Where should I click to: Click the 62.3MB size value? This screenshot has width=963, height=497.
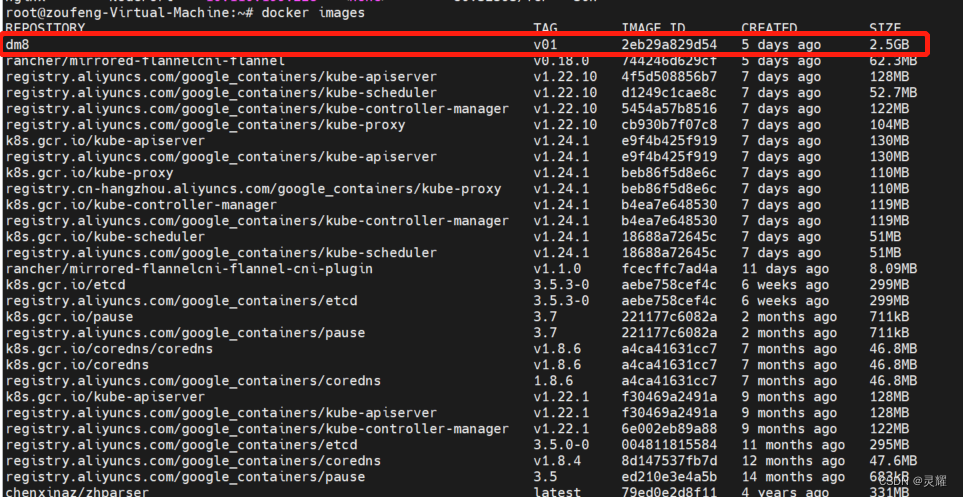point(893,61)
